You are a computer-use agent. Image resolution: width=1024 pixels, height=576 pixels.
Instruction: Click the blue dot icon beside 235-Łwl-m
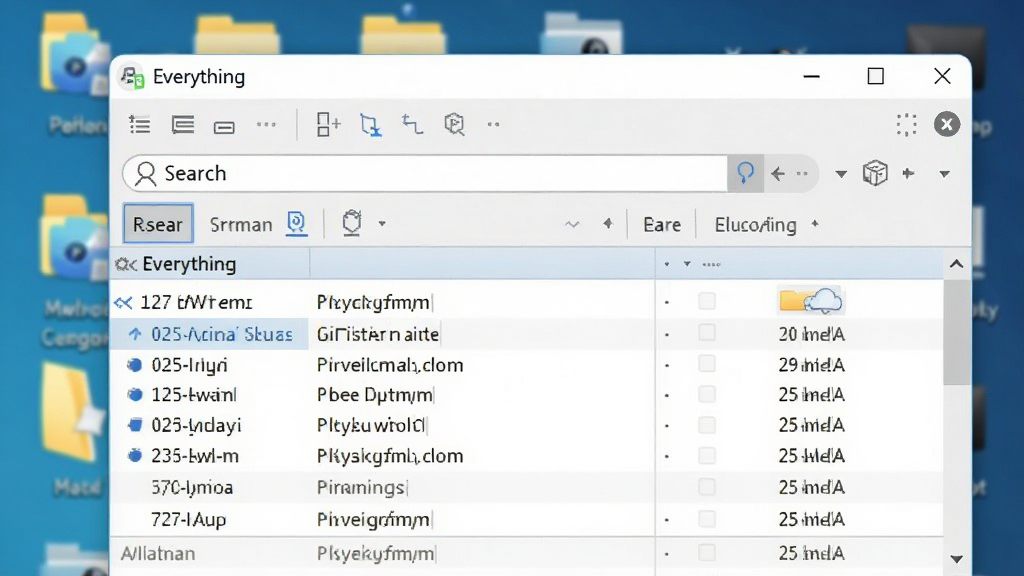135,455
